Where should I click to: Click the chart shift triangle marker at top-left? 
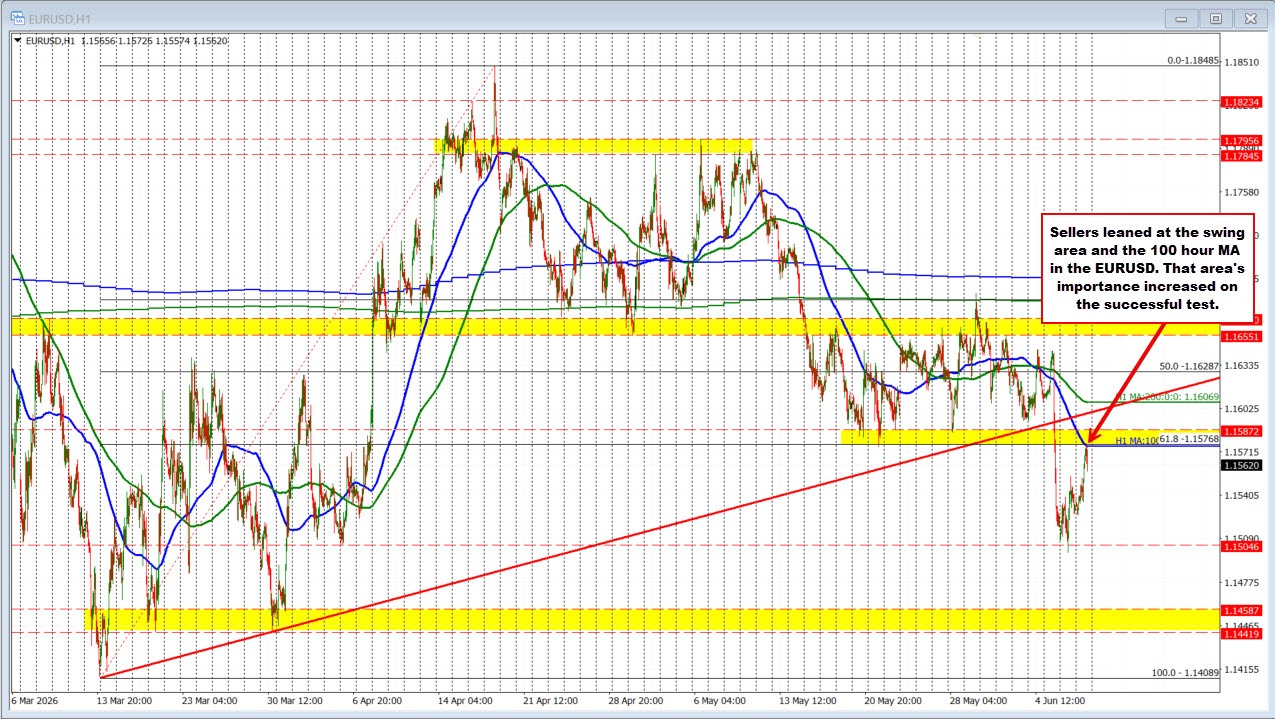tap(16, 40)
